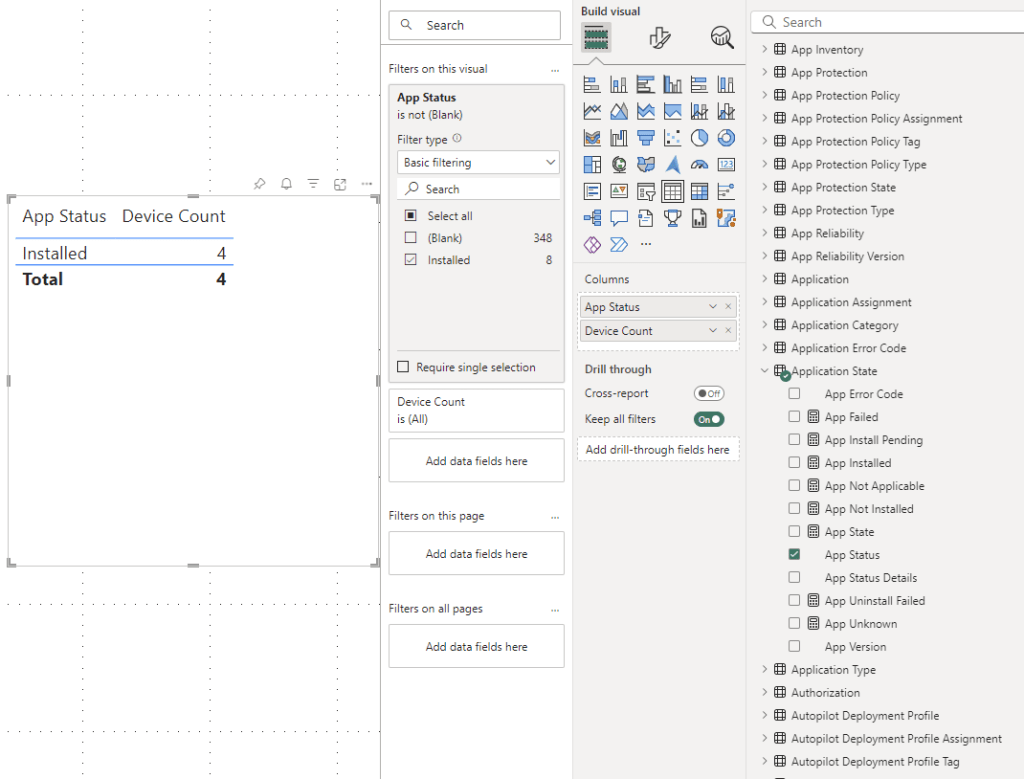Remove App Status from Columns

(x=728, y=307)
